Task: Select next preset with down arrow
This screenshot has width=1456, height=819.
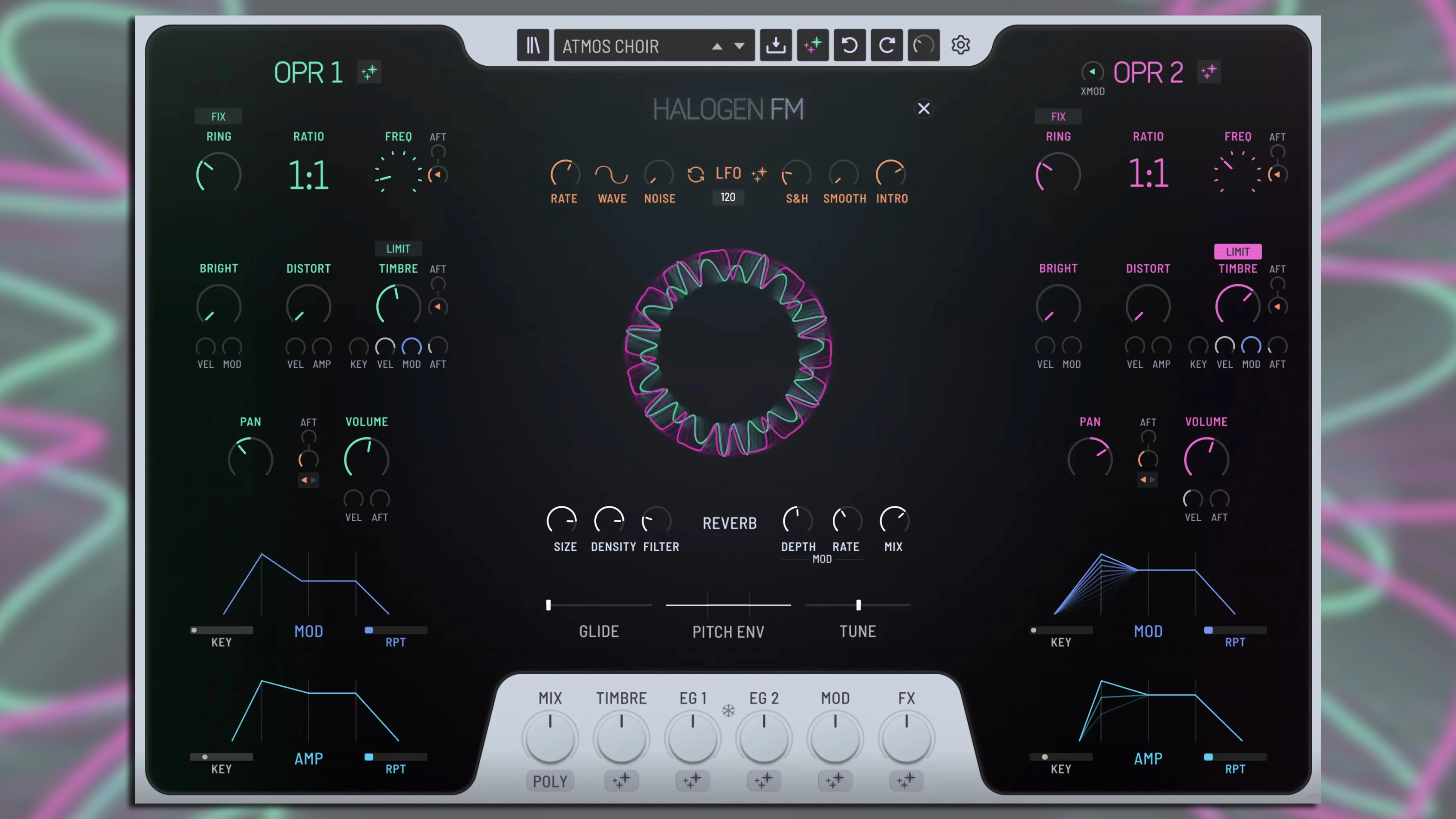Action: 739,46
